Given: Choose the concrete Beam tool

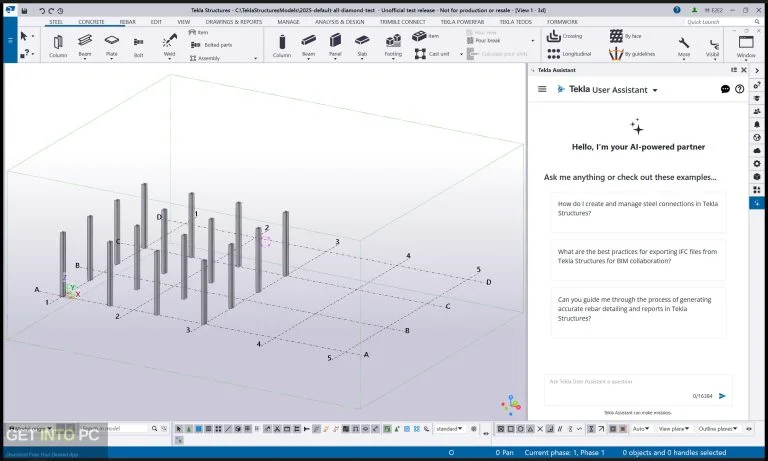Looking at the screenshot, I should tap(309, 44).
